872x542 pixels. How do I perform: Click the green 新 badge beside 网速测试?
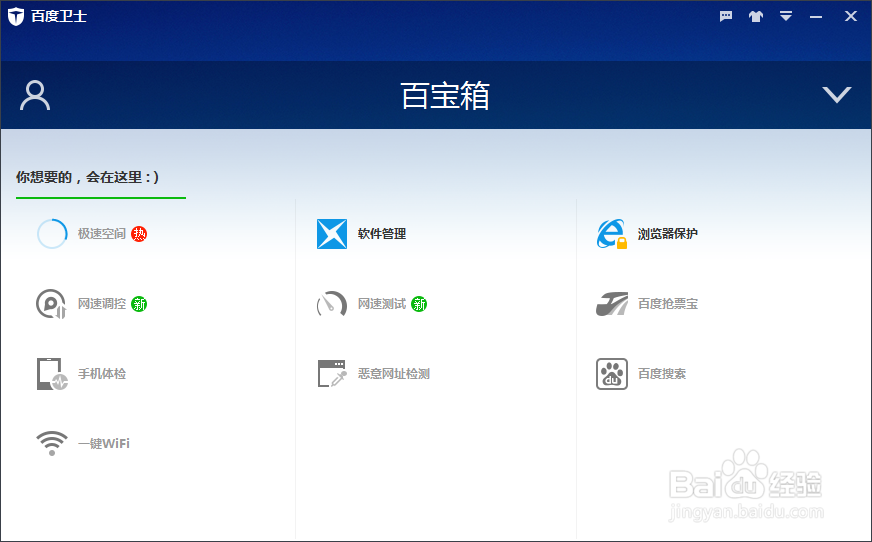[x=419, y=304]
